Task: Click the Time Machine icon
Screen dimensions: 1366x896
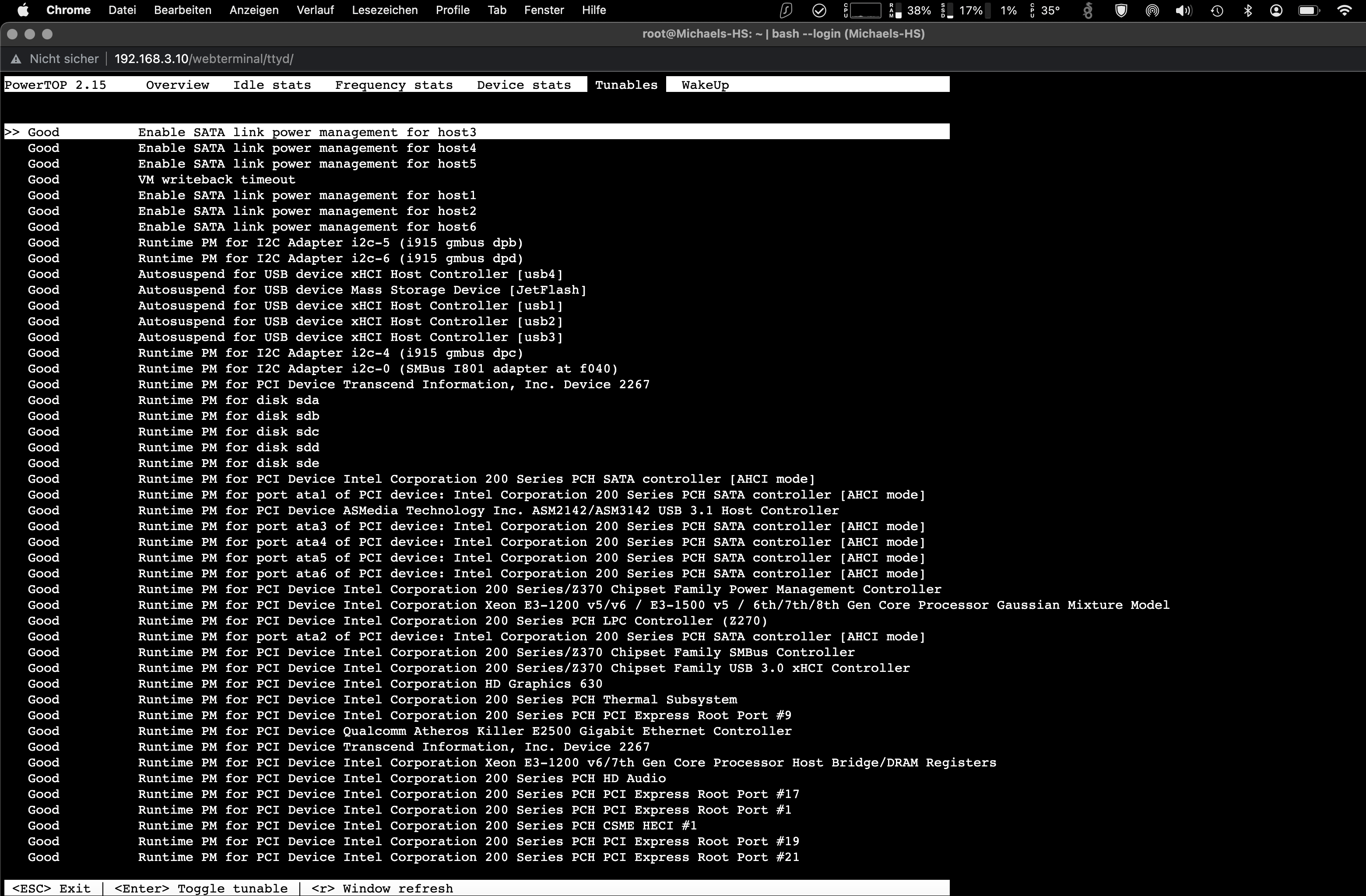Action: coord(1216,11)
